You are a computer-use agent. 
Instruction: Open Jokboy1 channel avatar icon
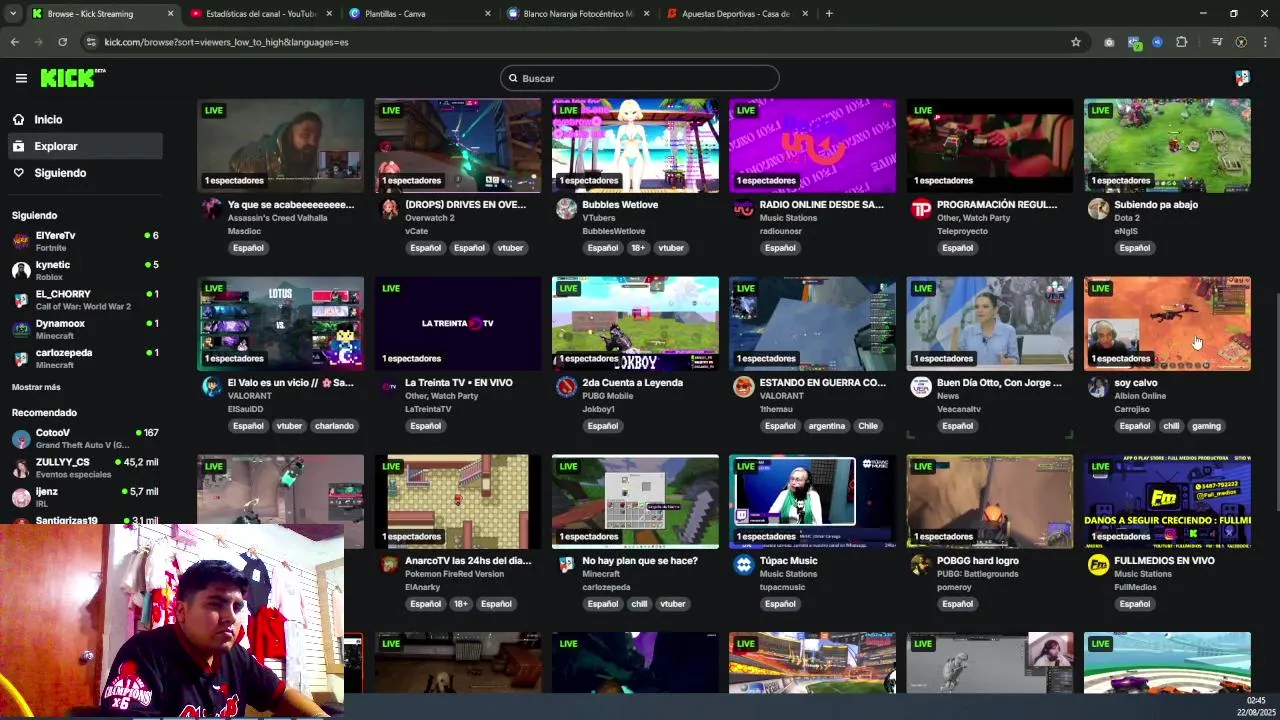coord(567,386)
